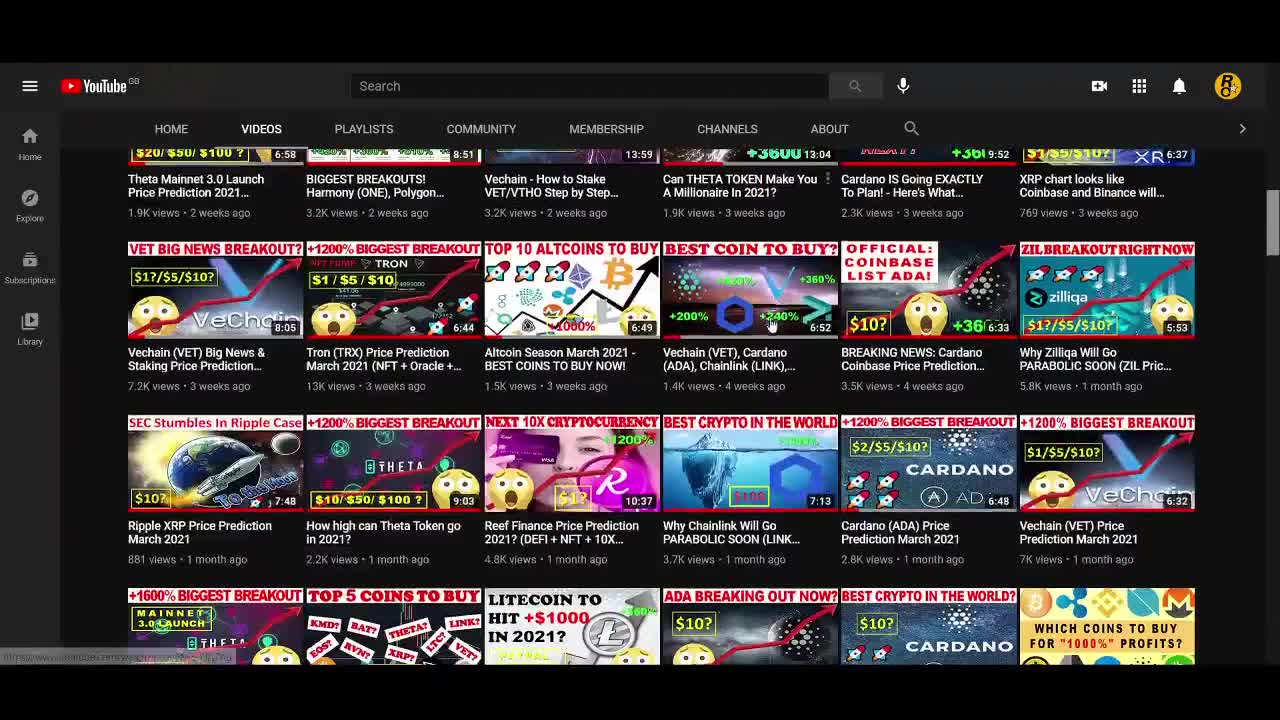Open Altcoin Season March 2021 thumbnail
This screenshot has height=720, width=1280.
coord(571,289)
